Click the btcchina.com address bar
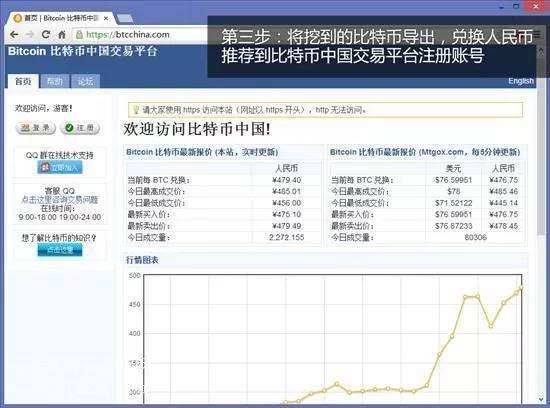550x408 pixels. 140,34
